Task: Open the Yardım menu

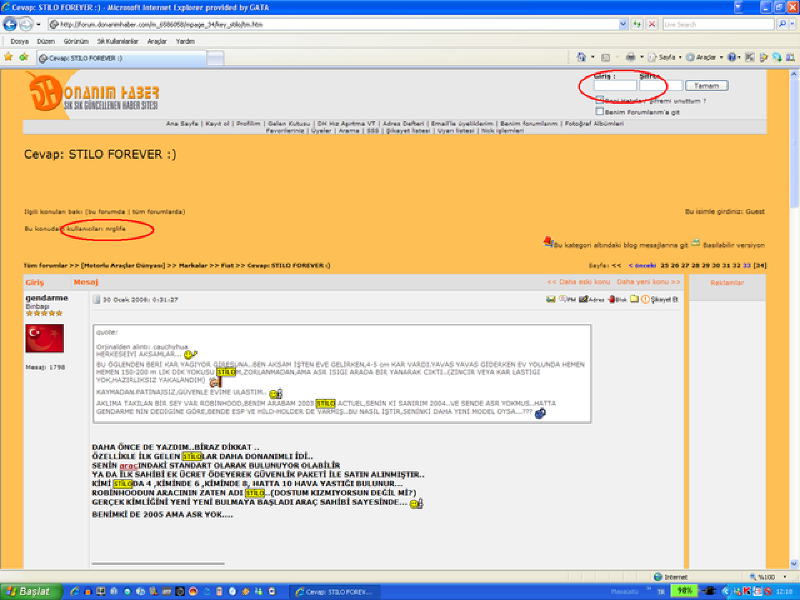Action: (185, 41)
